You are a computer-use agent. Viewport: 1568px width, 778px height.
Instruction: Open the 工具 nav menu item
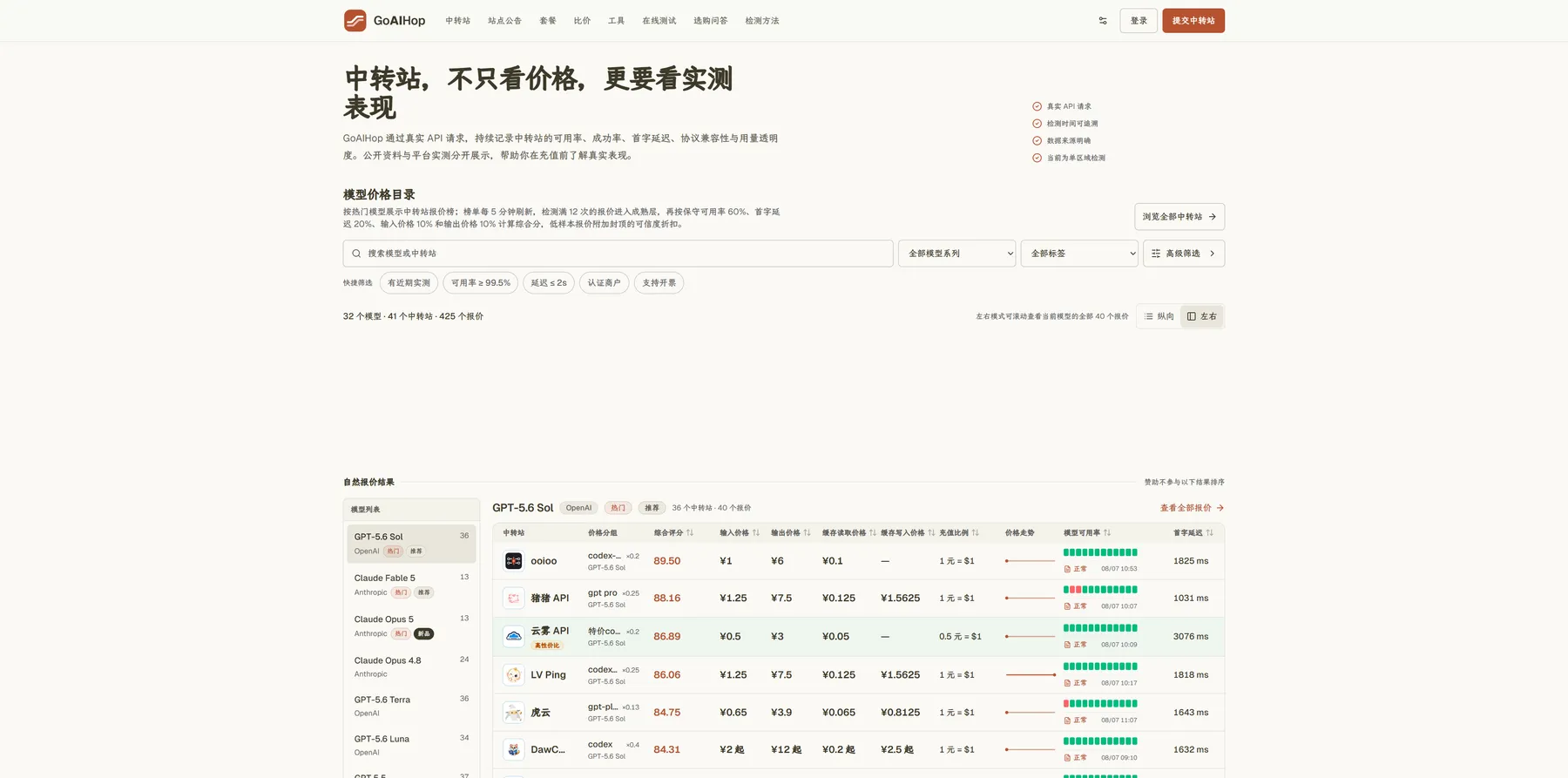coord(616,21)
